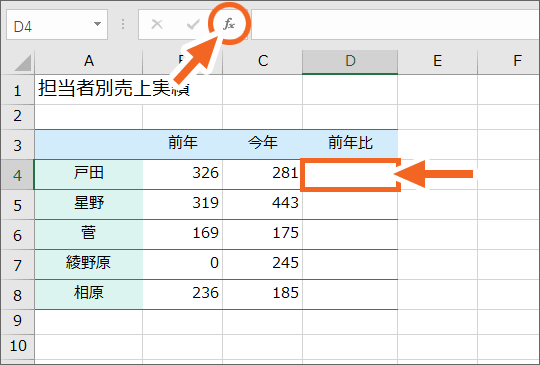The width and height of the screenshot is (540, 365).
Task: Click the cell containing 169
Action: tap(183, 234)
